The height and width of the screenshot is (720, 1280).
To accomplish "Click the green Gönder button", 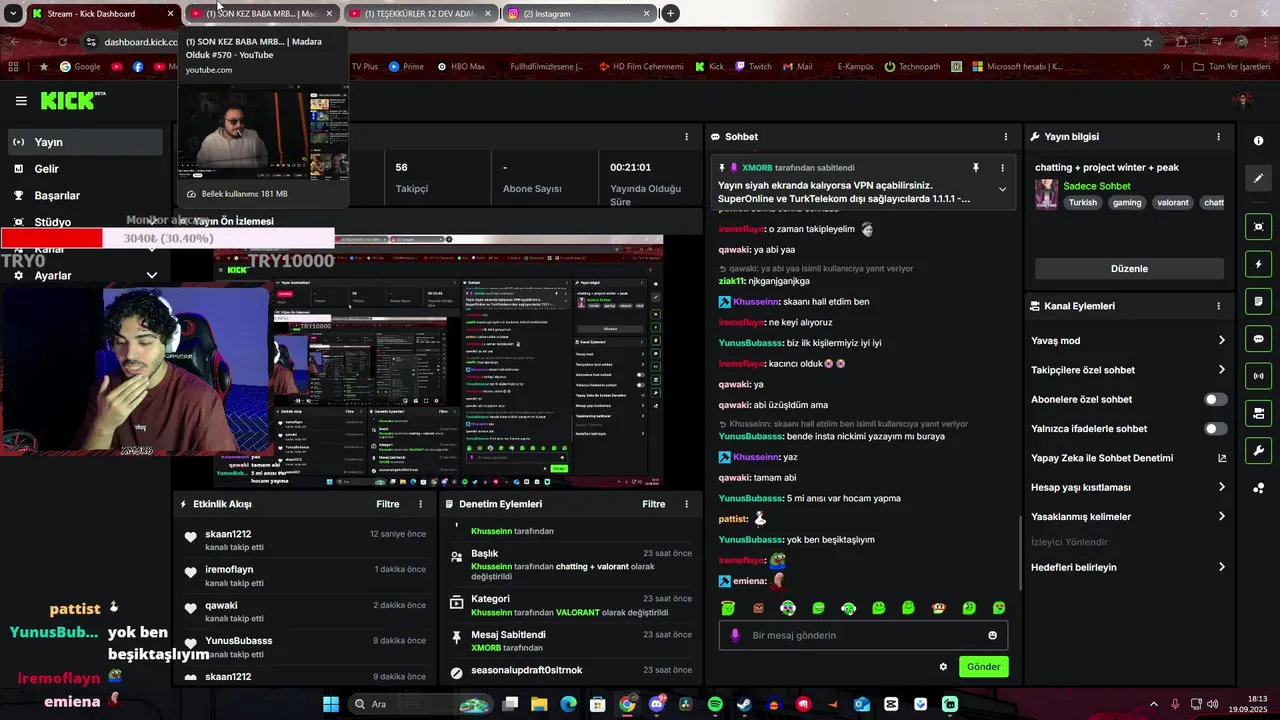I will [983, 667].
